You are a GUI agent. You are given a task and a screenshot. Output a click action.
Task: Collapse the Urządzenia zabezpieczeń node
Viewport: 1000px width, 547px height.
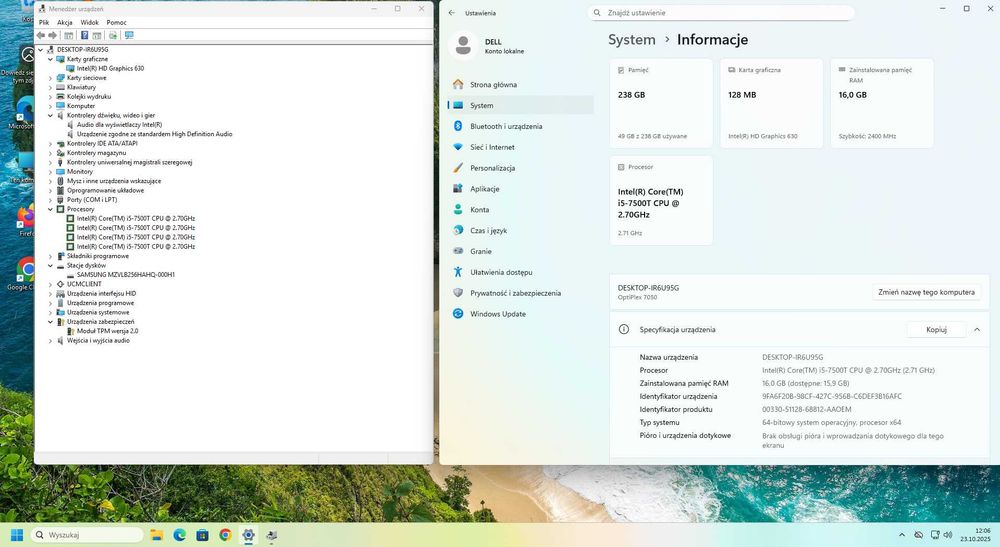click(50, 322)
